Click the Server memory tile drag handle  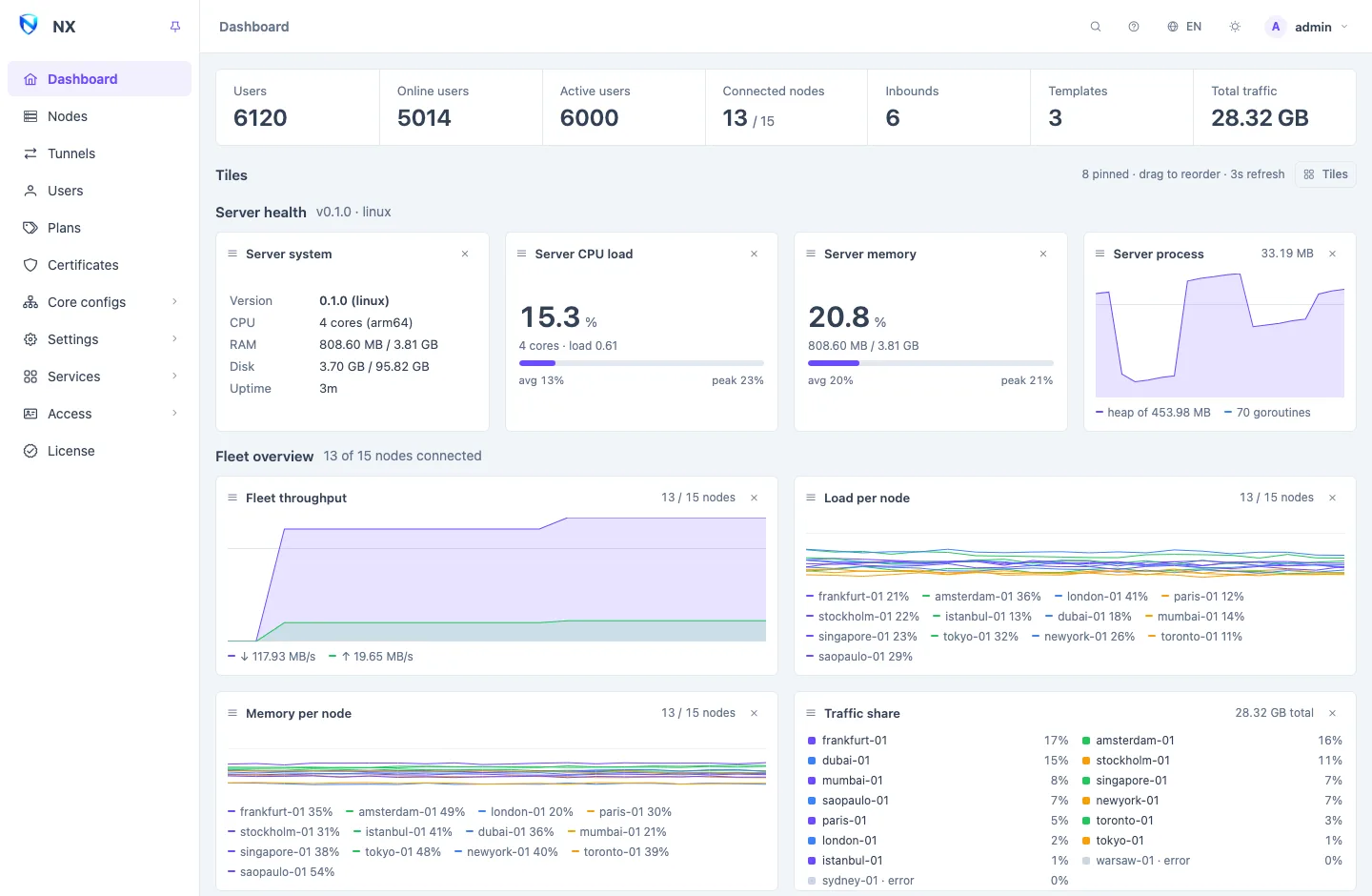point(811,254)
